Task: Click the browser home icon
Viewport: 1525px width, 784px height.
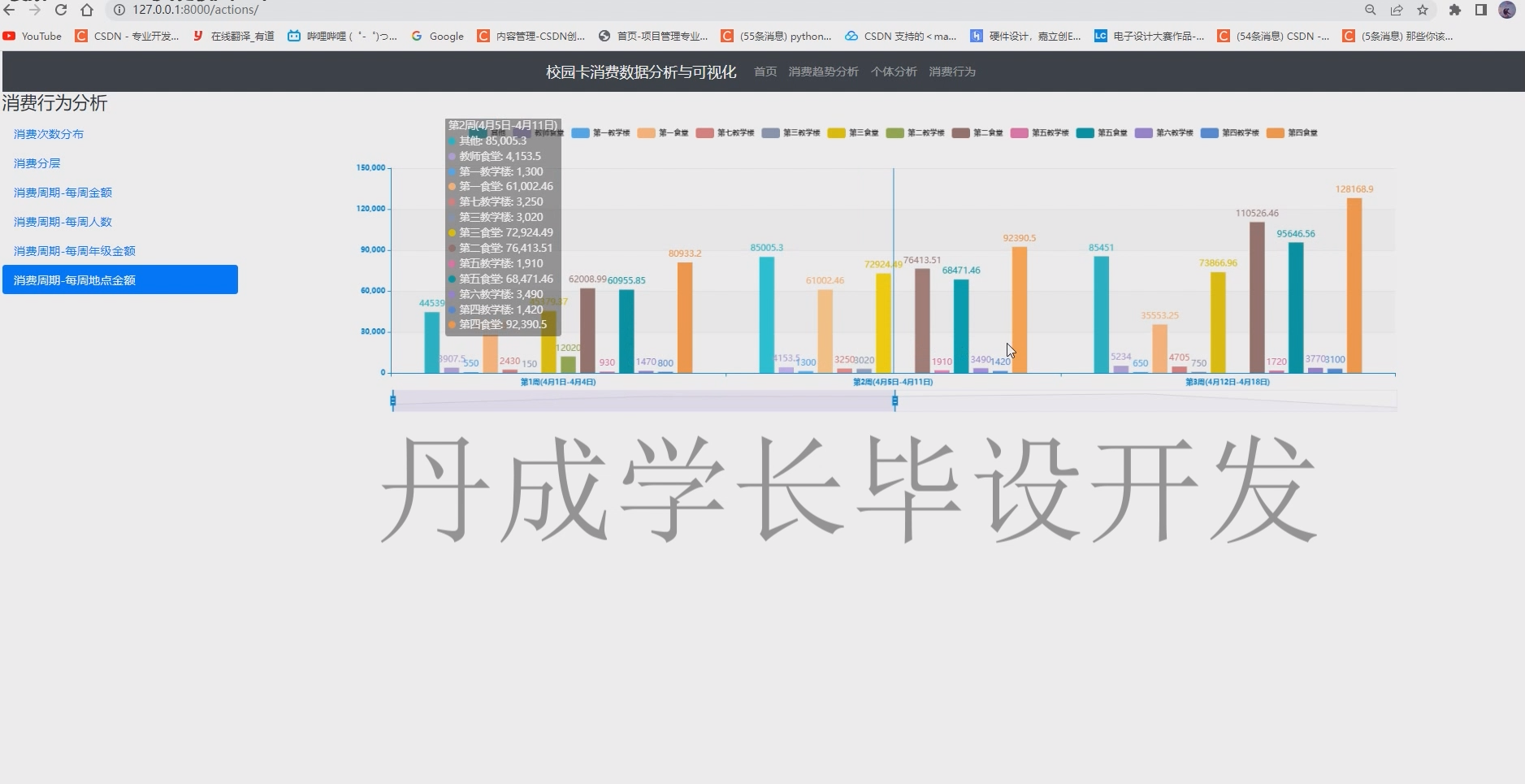Action: click(x=88, y=10)
